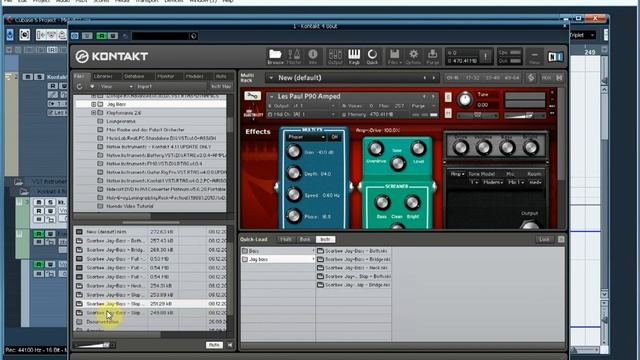Viewport: 640px width, 360px height.
Task: Click the instrument Tune knob
Action: 464,100
